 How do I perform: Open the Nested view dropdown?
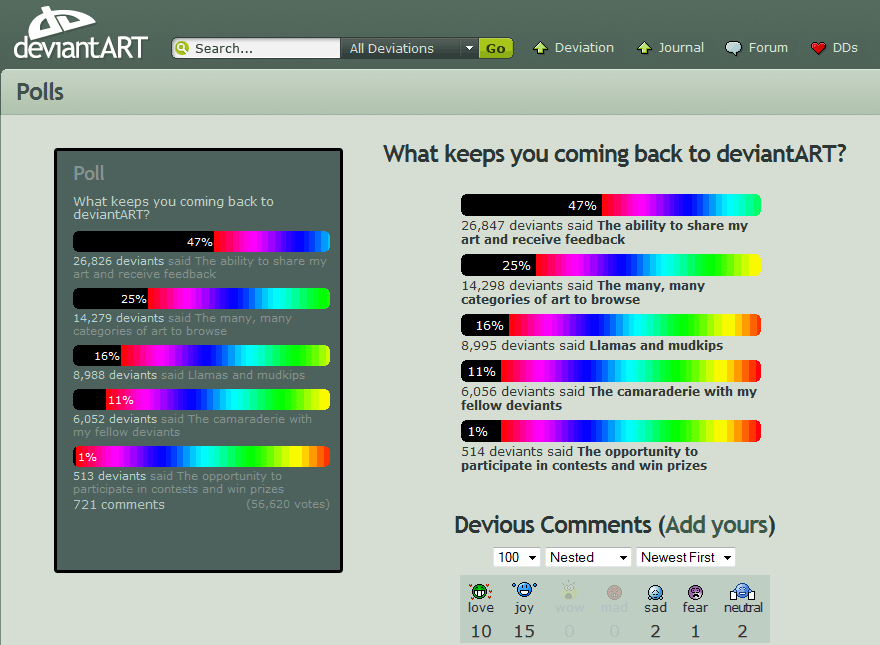[588, 557]
